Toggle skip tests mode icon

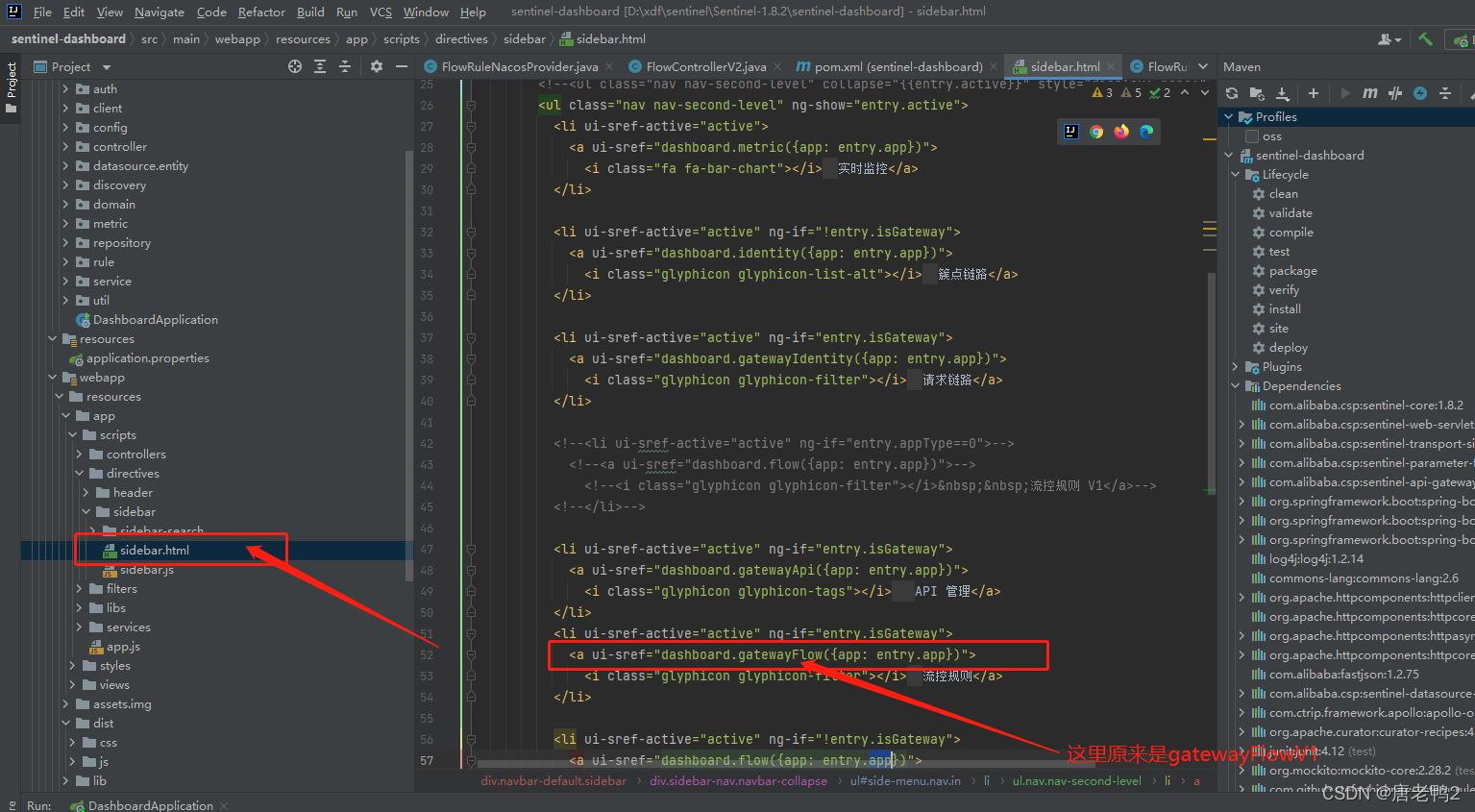tap(1395, 93)
